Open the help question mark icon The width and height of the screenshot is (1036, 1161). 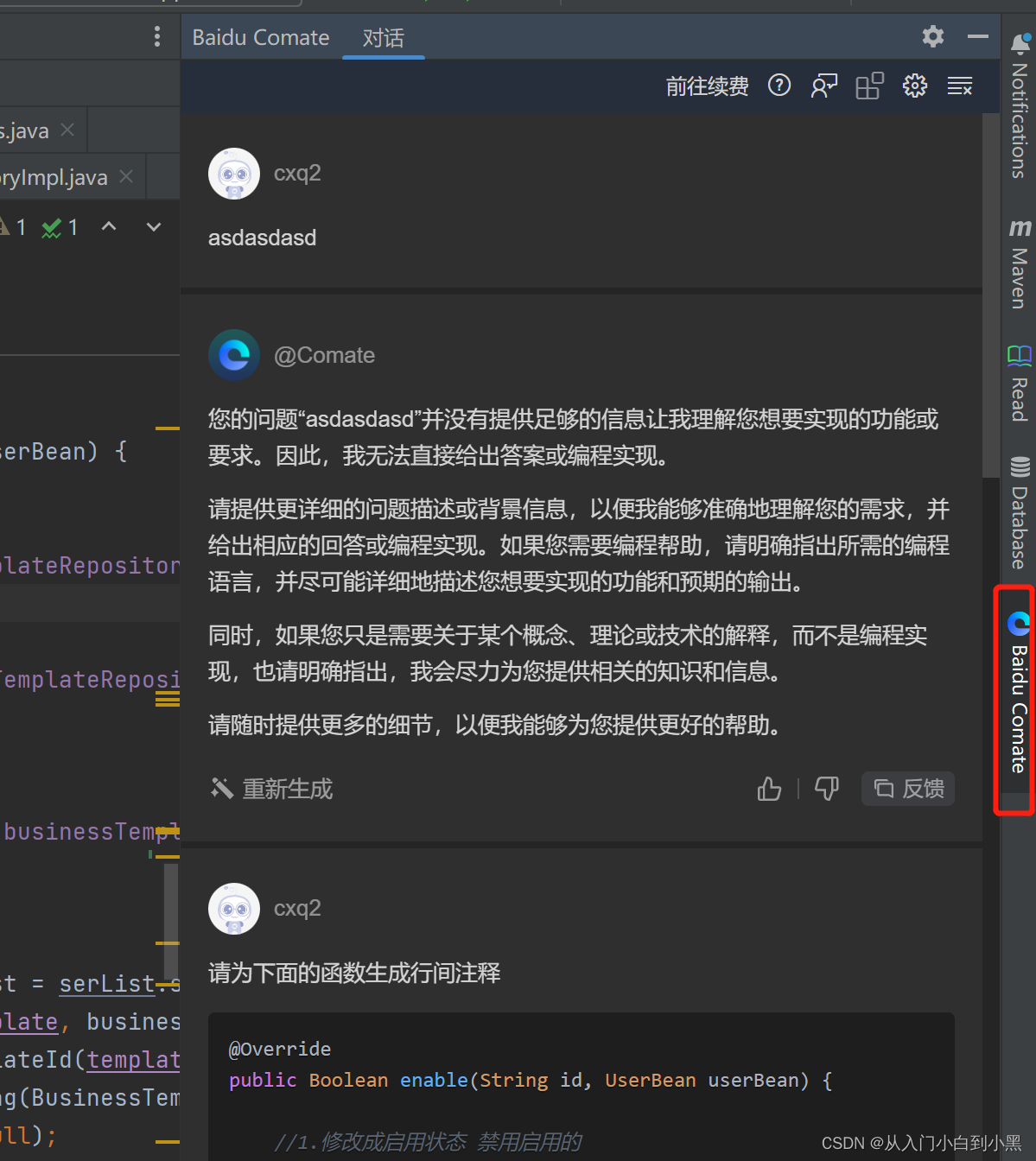[779, 86]
